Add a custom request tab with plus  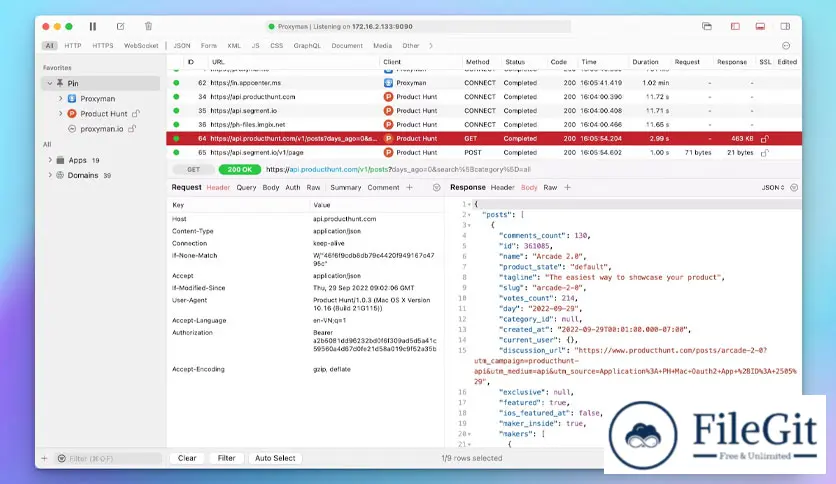tap(409, 188)
